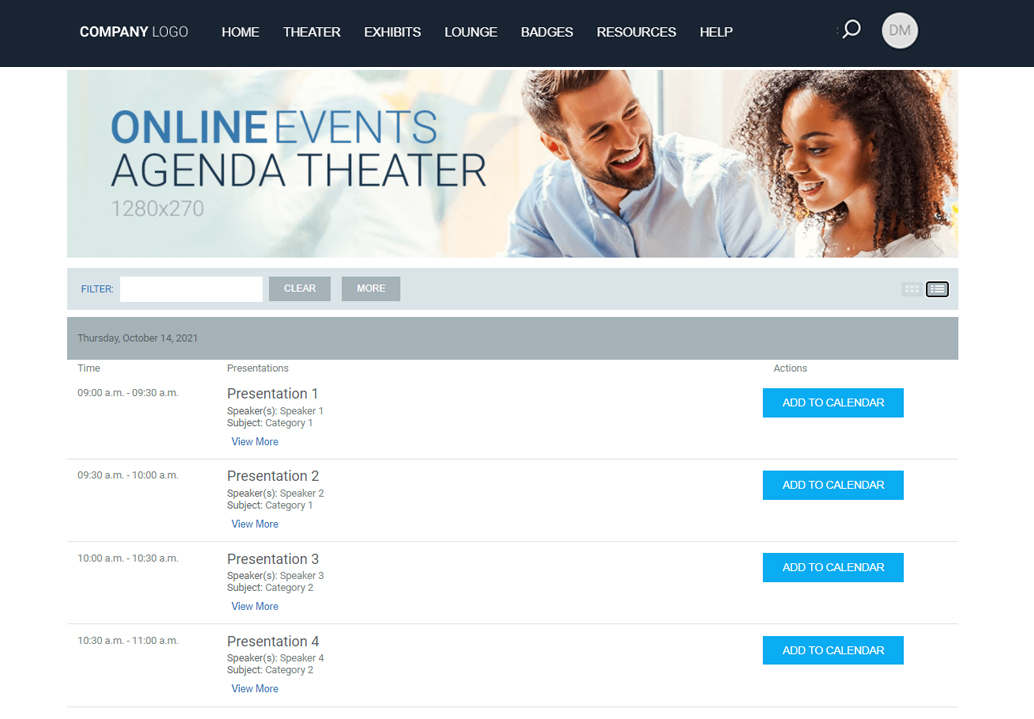View more about Presentation 1
Image resolution: width=1034 pixels, height=719 pixels.
point(255,441)
